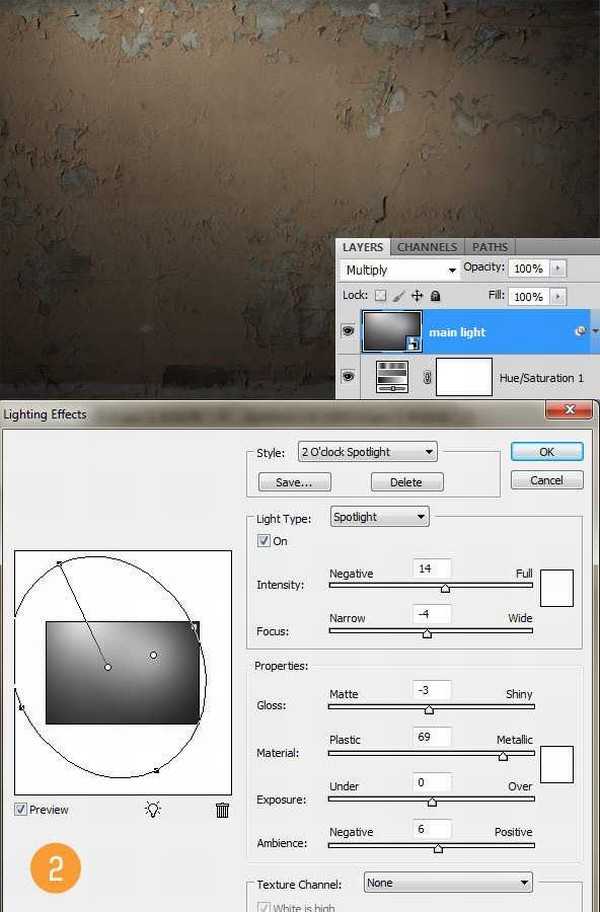Hide the main light layer
Image resolution: width=600 pixels, height=912 pixels.
pyautogui.click(x=348, y=332)
